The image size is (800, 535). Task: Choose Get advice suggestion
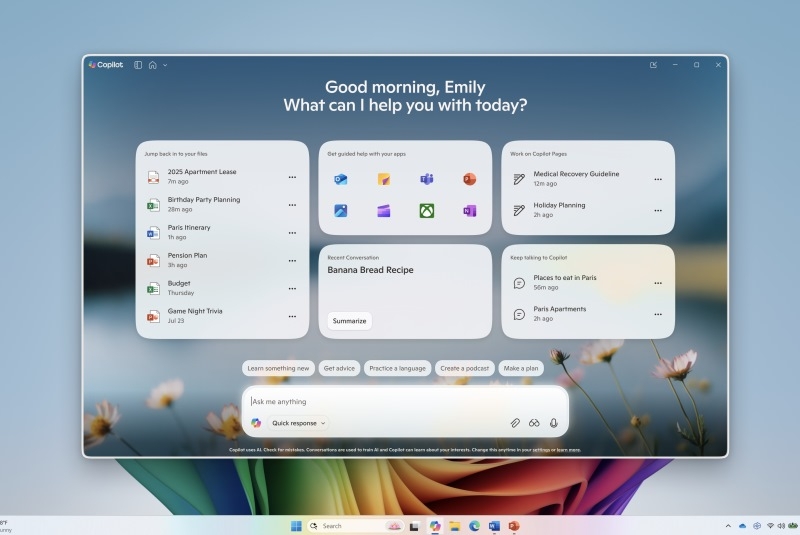(339, 368)
